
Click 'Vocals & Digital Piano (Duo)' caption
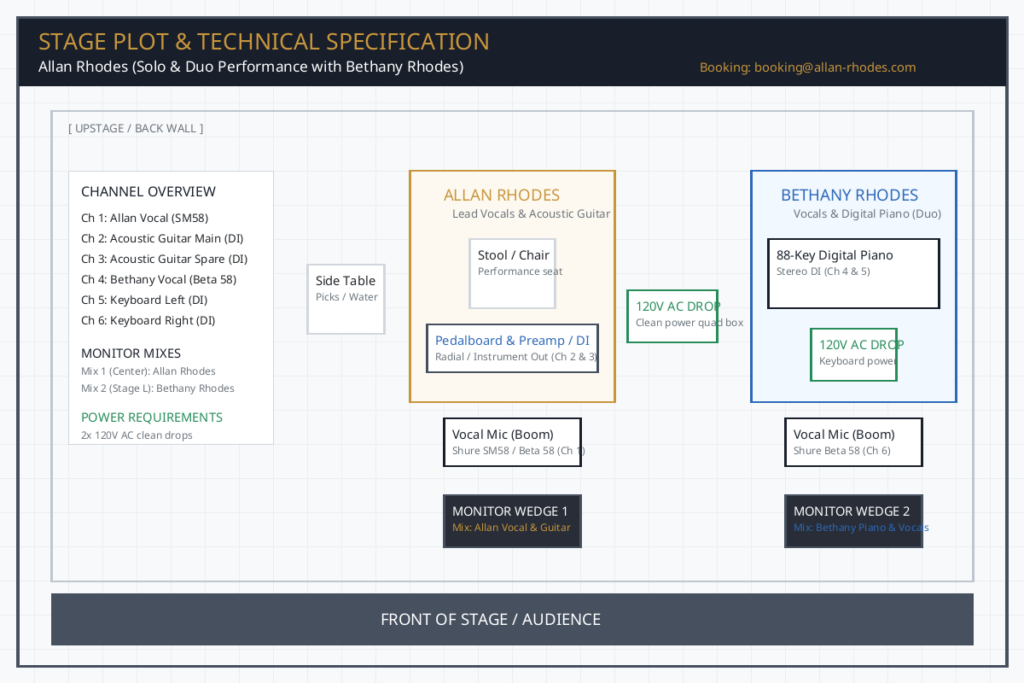coord(867,214)
